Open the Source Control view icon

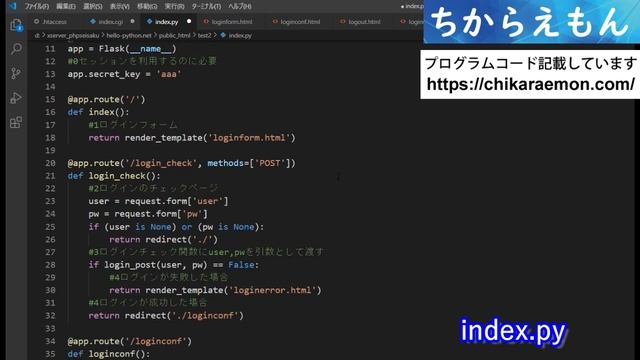[x=16, y=73]
